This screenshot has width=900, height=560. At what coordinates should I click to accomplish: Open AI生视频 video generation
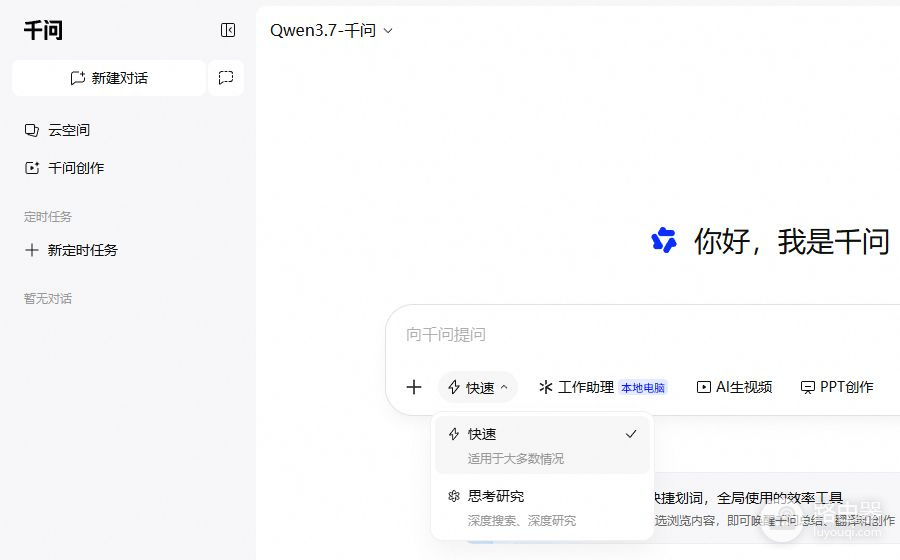pos(734,387)
